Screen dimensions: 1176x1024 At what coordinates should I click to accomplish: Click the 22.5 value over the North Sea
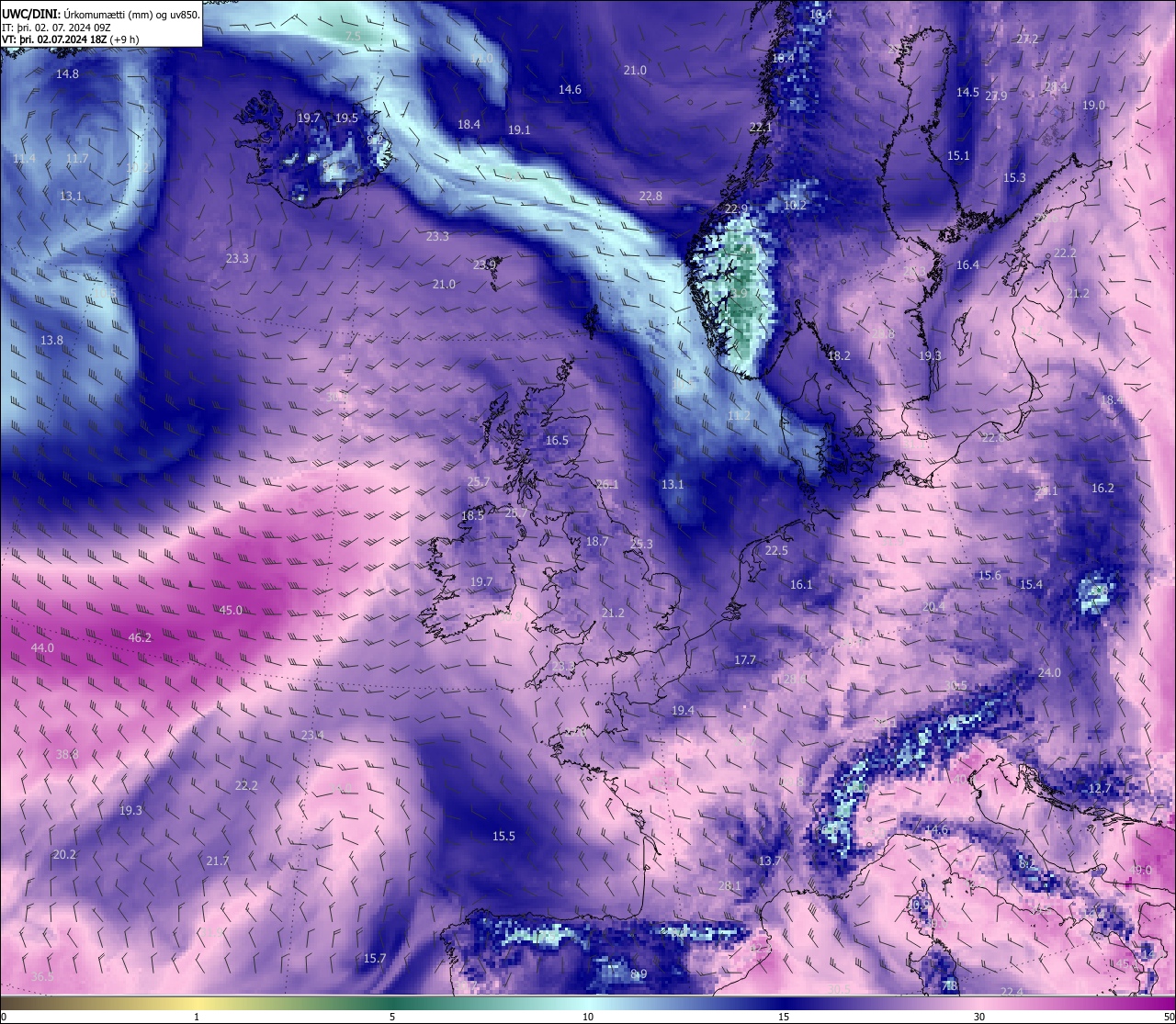776,550
